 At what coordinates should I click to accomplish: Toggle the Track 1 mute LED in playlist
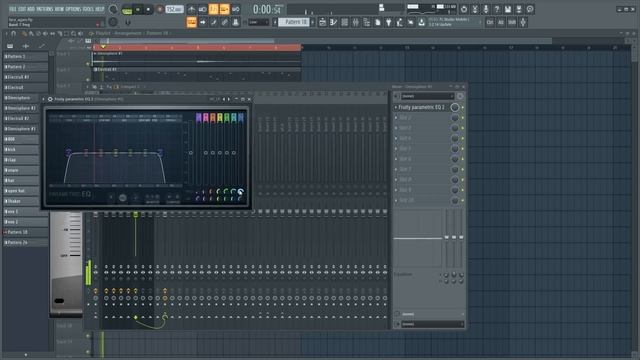click(x=88, y=64)
